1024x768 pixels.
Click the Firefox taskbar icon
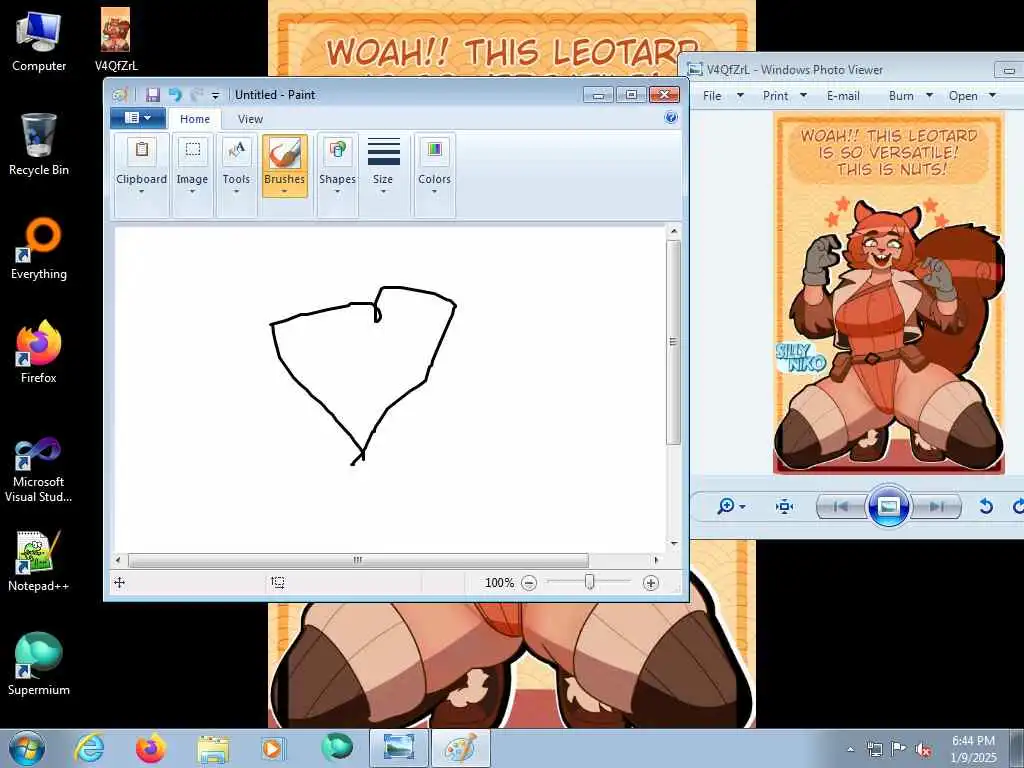[151, 748]
